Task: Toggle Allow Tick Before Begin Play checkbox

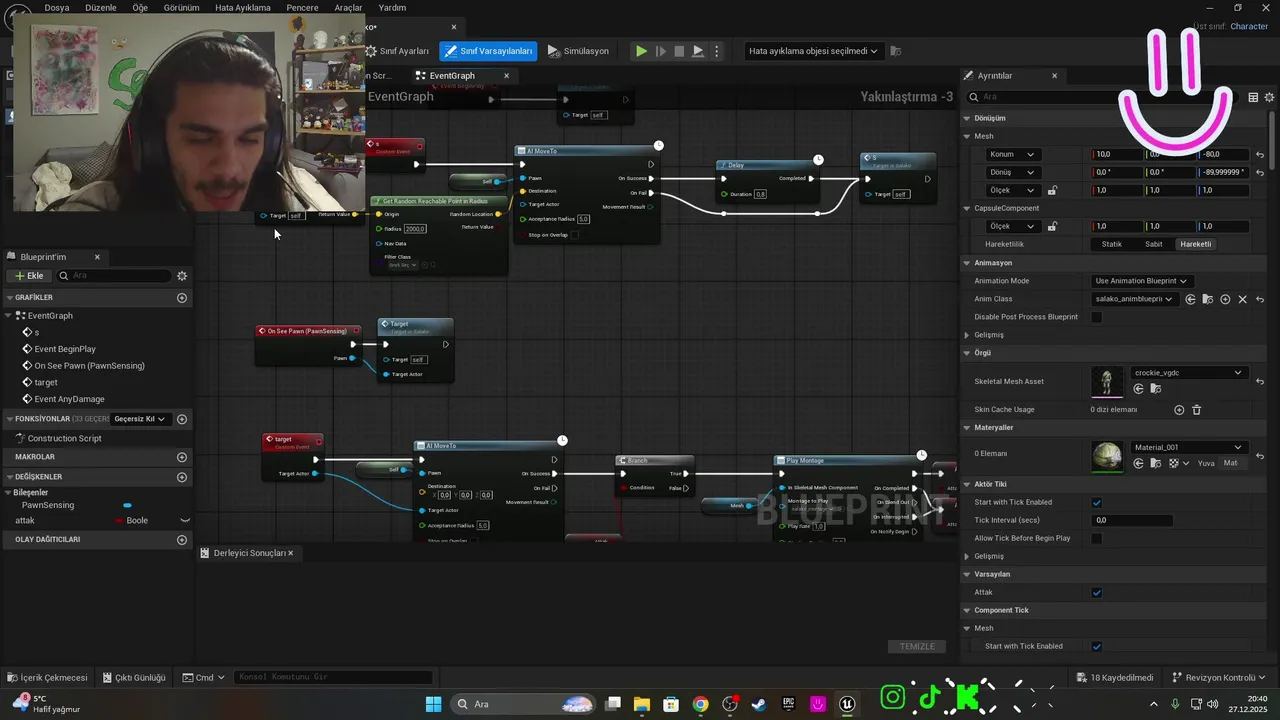Action: pos(1097,538)
